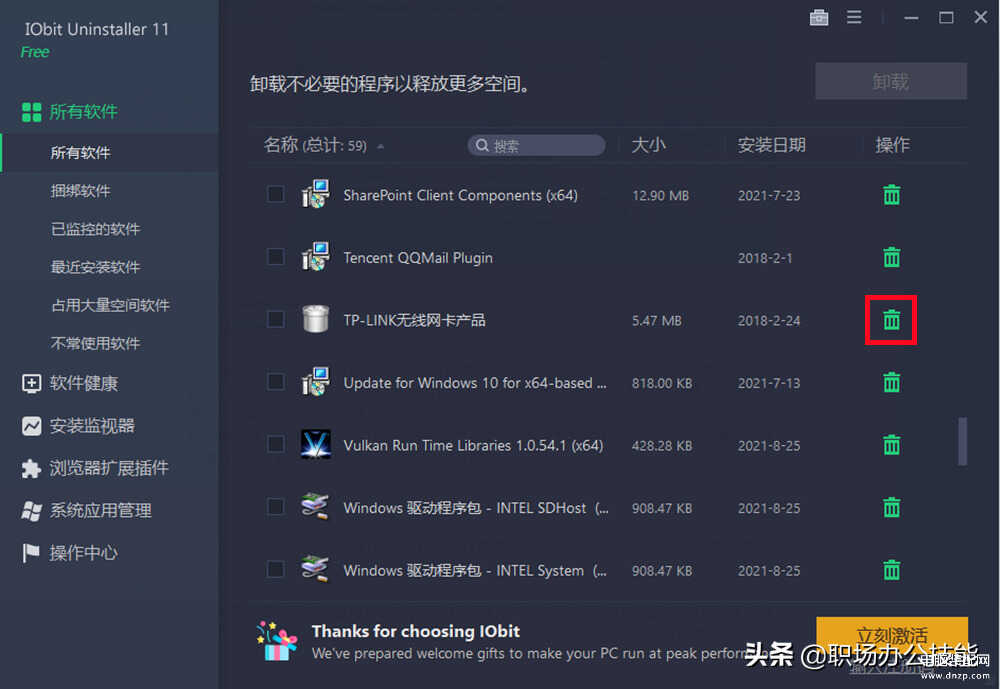Click the Vulkan Run Time Libraries logo icon
The height and width of the screenshot is (689, 1000).
tap(316, 445)
